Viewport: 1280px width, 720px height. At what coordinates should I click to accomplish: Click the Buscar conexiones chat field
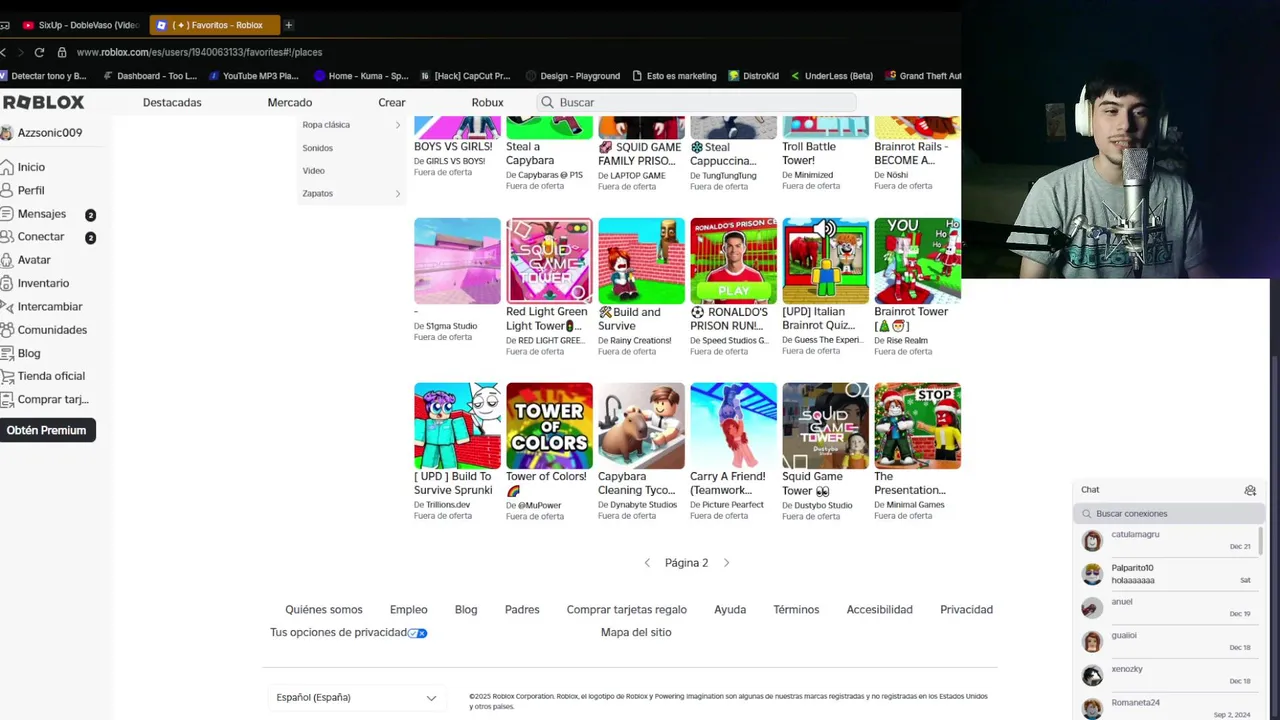(1169, 514)
